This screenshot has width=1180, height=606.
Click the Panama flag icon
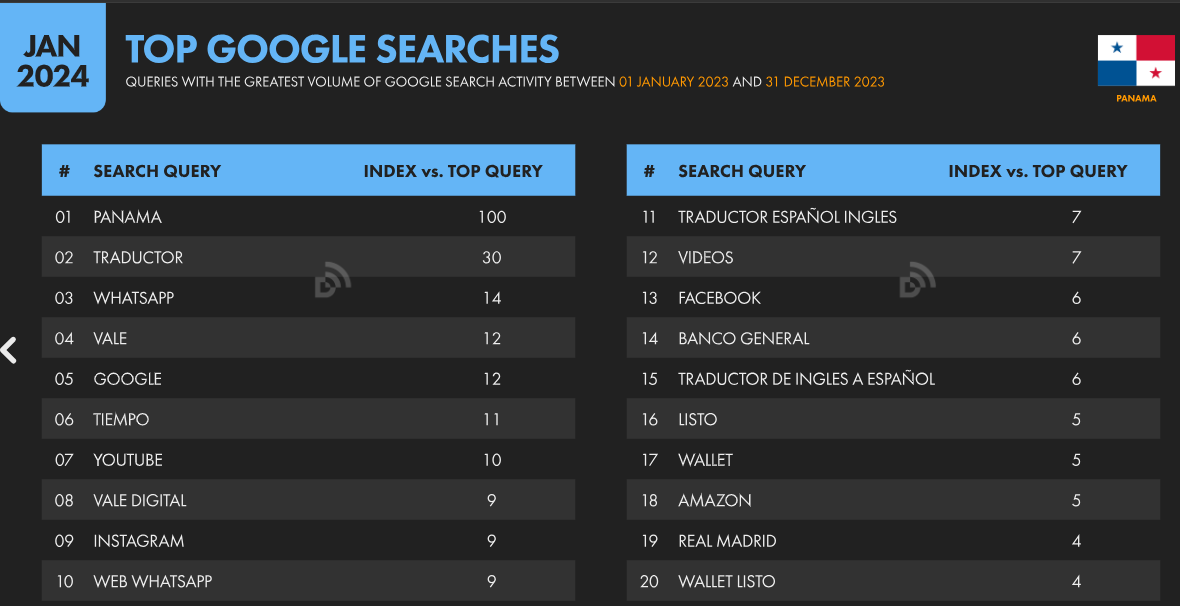coord(1136,61)
